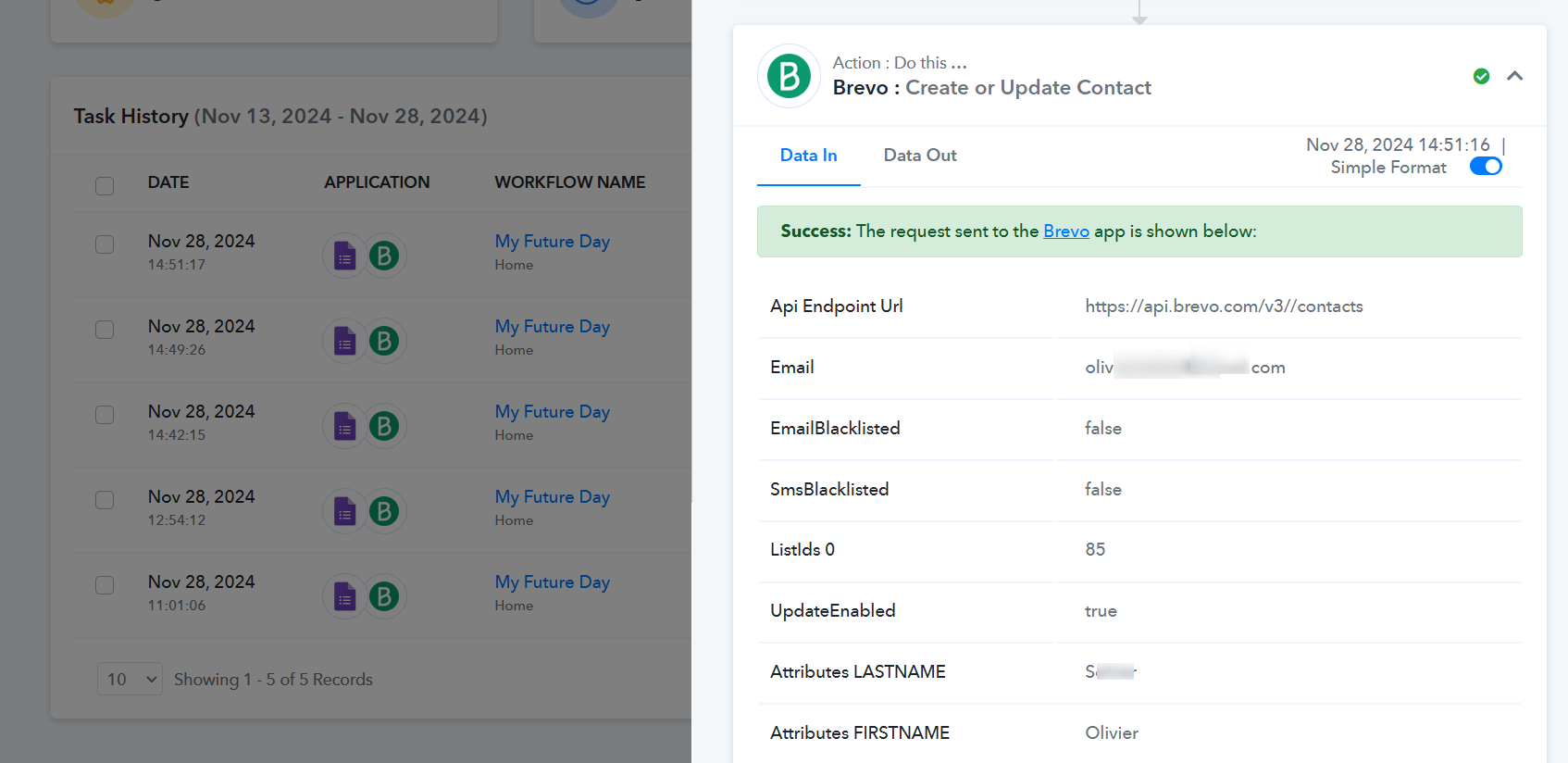This screenshot has width=1568, height=763.
Task: Click the Showing 1 - 5 of 5 Records text
Action: (273, 680)
